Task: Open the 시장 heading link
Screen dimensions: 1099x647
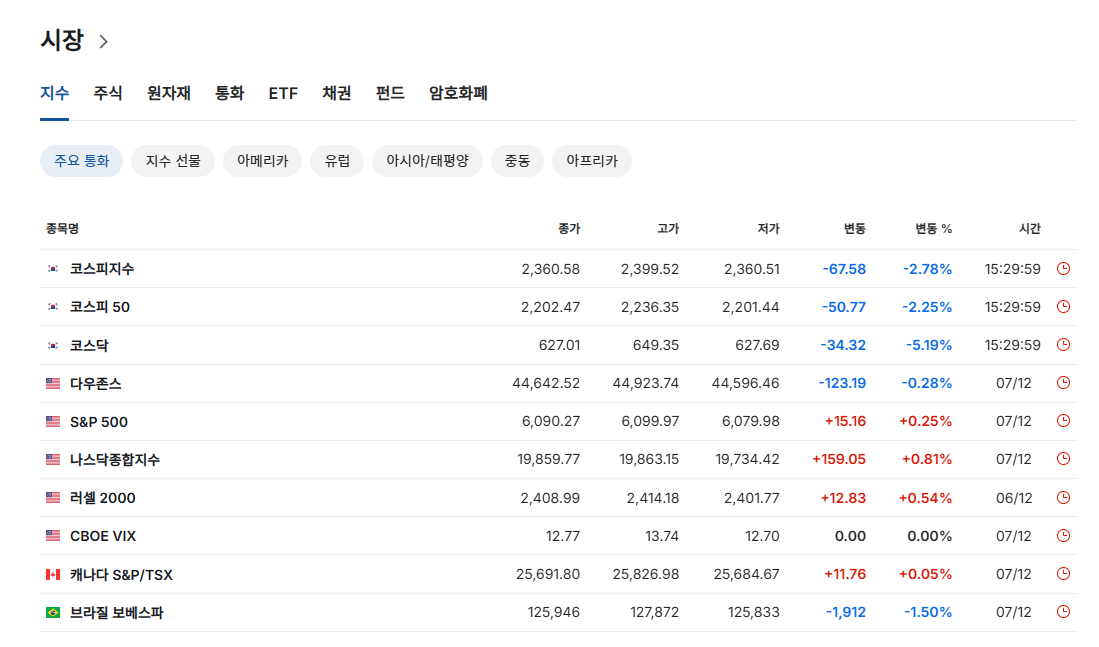Action: click(62, 40)
